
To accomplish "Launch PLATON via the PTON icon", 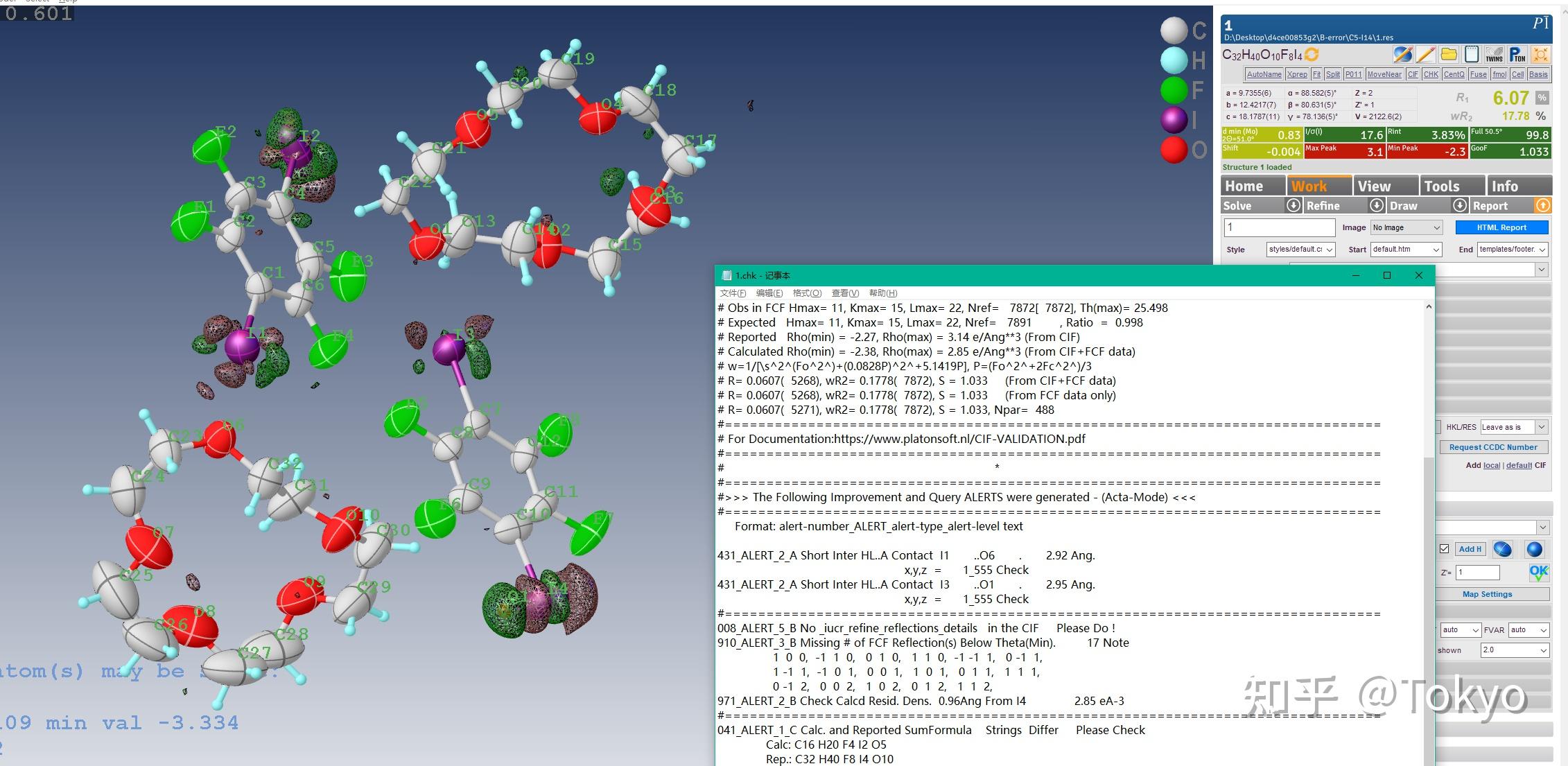I will point(1517,55).
